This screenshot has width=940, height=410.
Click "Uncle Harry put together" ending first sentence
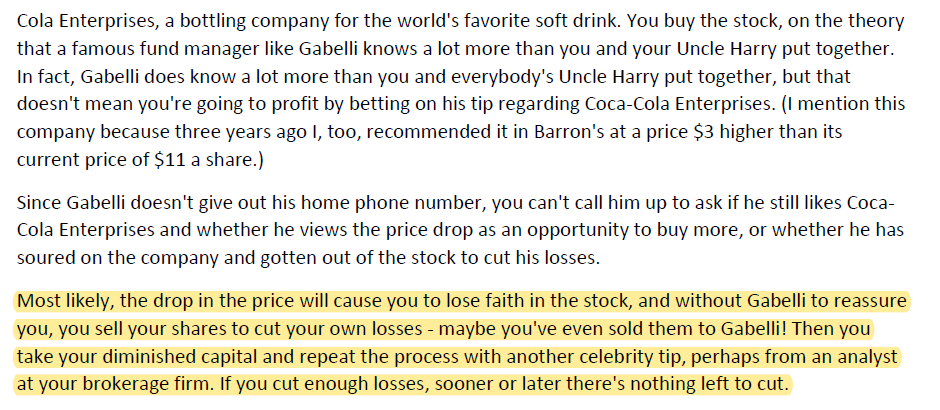pyautogui.click(x=785, y=49)
